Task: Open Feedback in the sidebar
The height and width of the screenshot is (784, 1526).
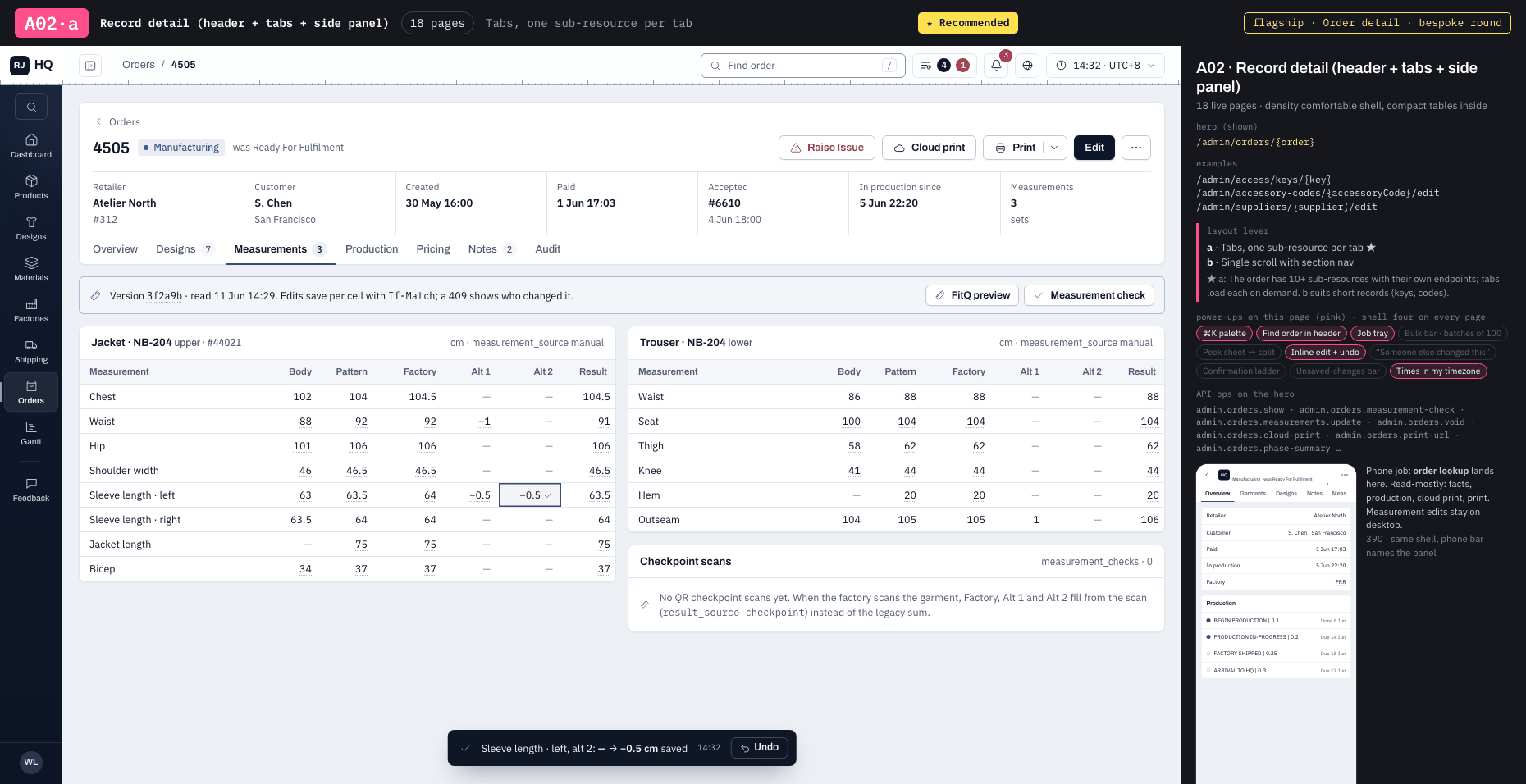Action: click(31, 490)
